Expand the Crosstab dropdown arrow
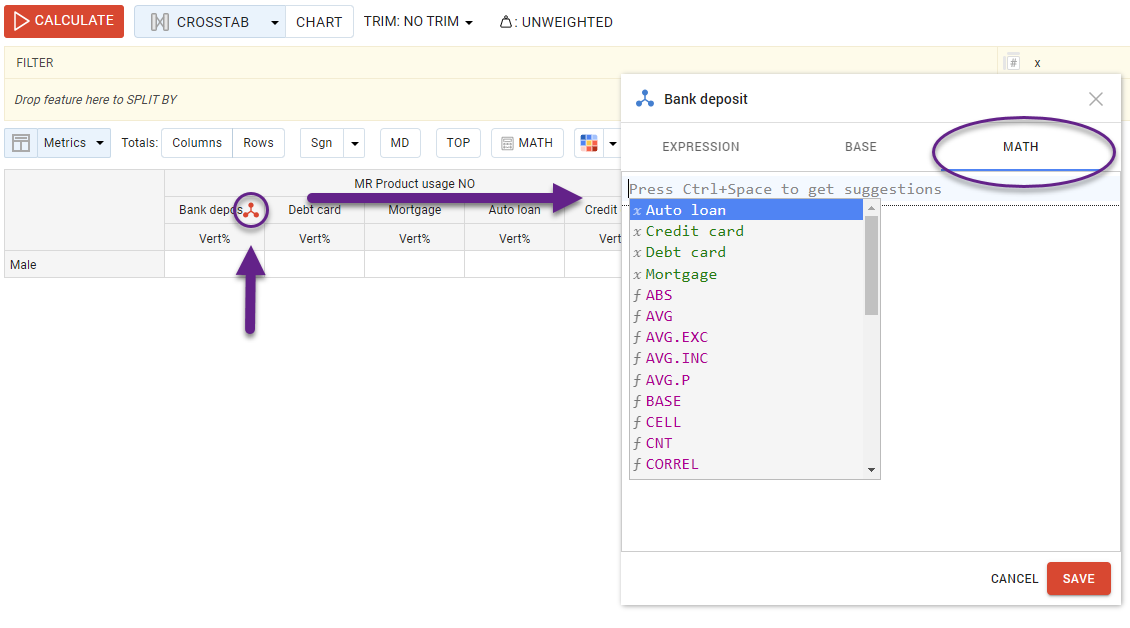This screenshot has height=628, width=1130. pyautogui.click(x=275, y=22)
